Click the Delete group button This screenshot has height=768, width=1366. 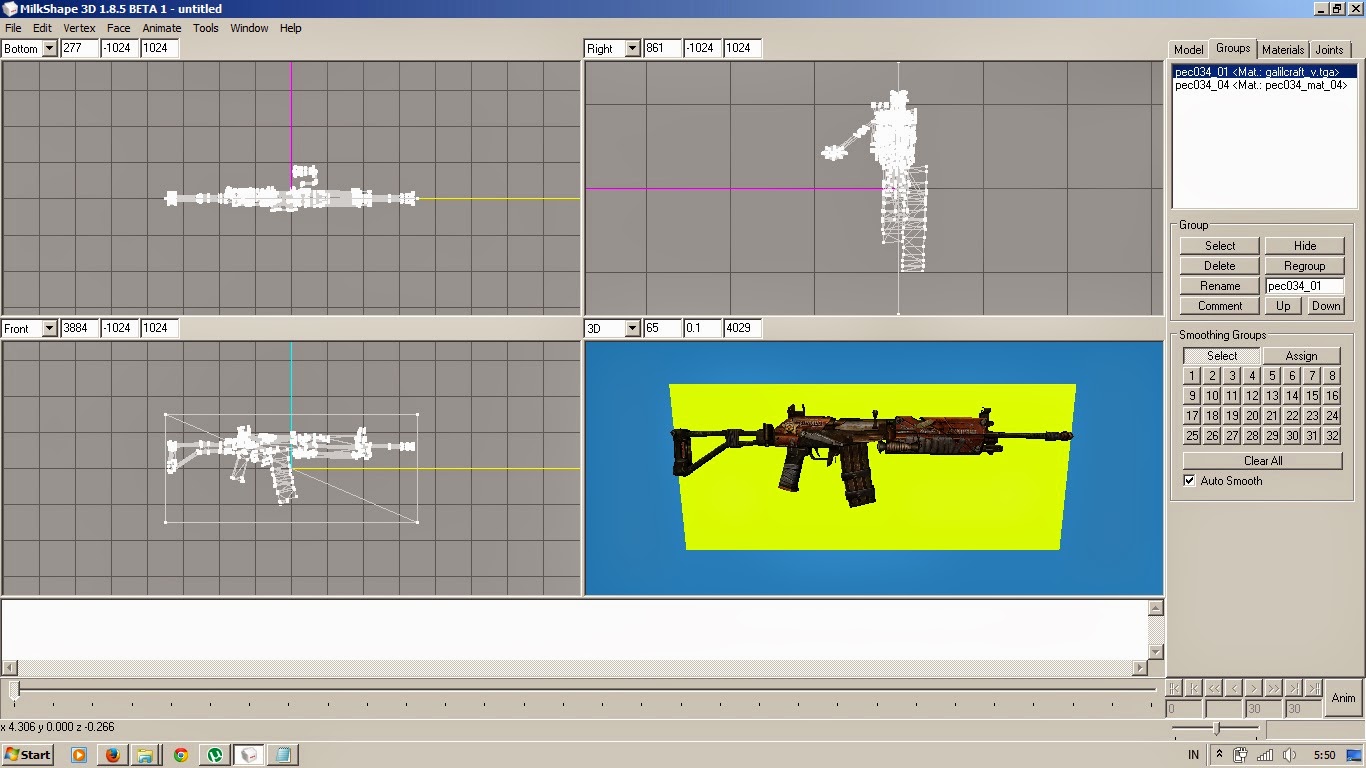(1220, 266)
